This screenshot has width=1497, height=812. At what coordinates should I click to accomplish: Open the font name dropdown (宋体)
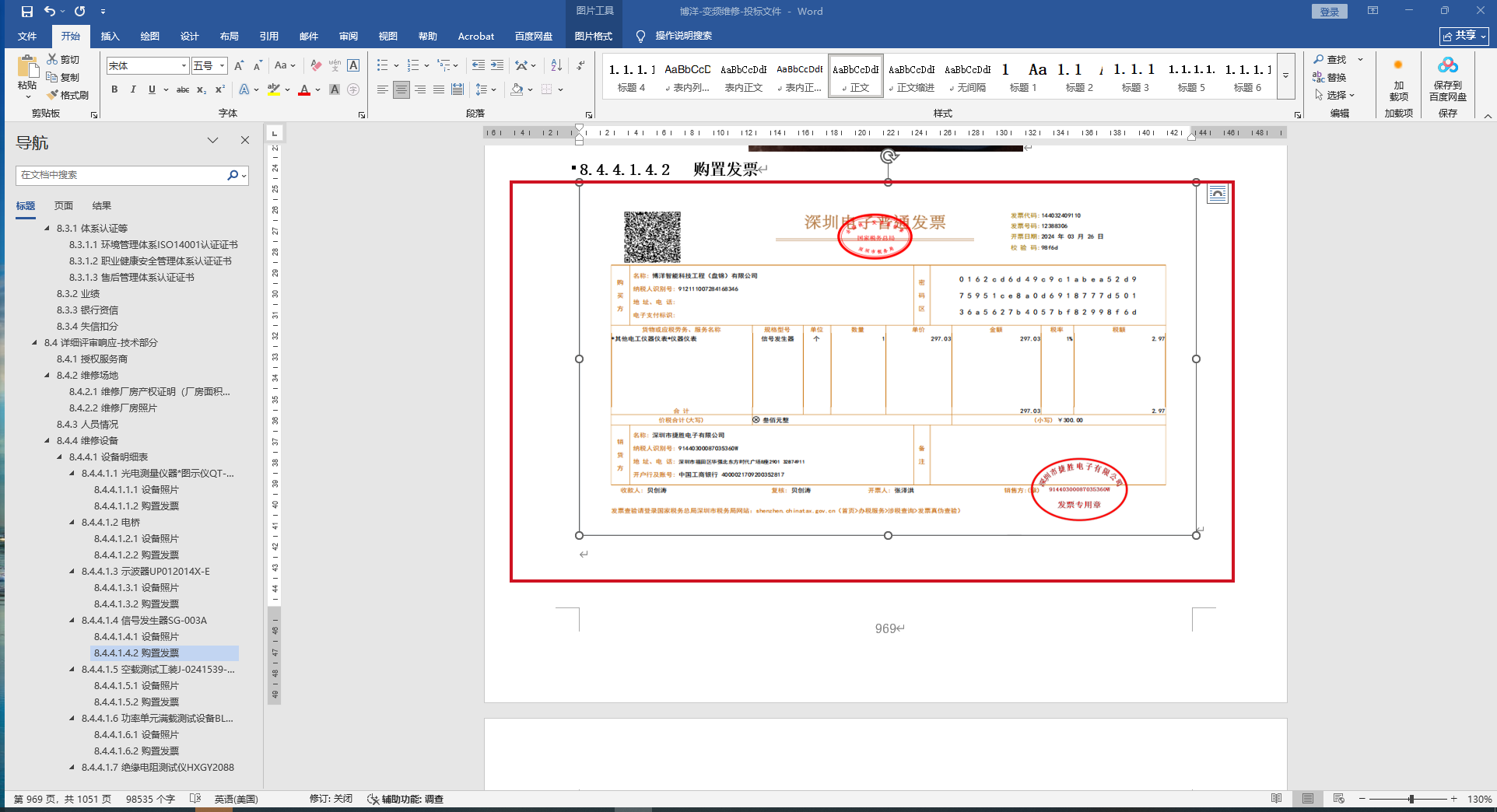point(184,66)
